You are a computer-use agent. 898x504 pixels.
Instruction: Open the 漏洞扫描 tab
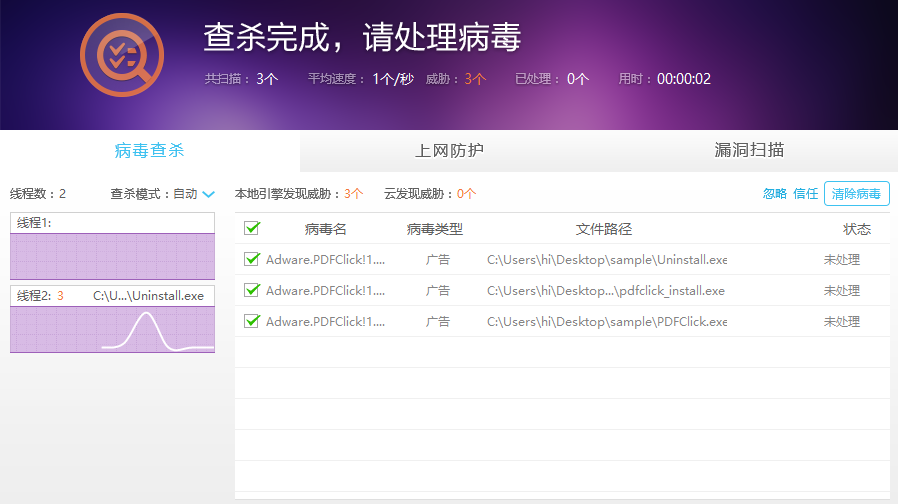coord(748,151)
